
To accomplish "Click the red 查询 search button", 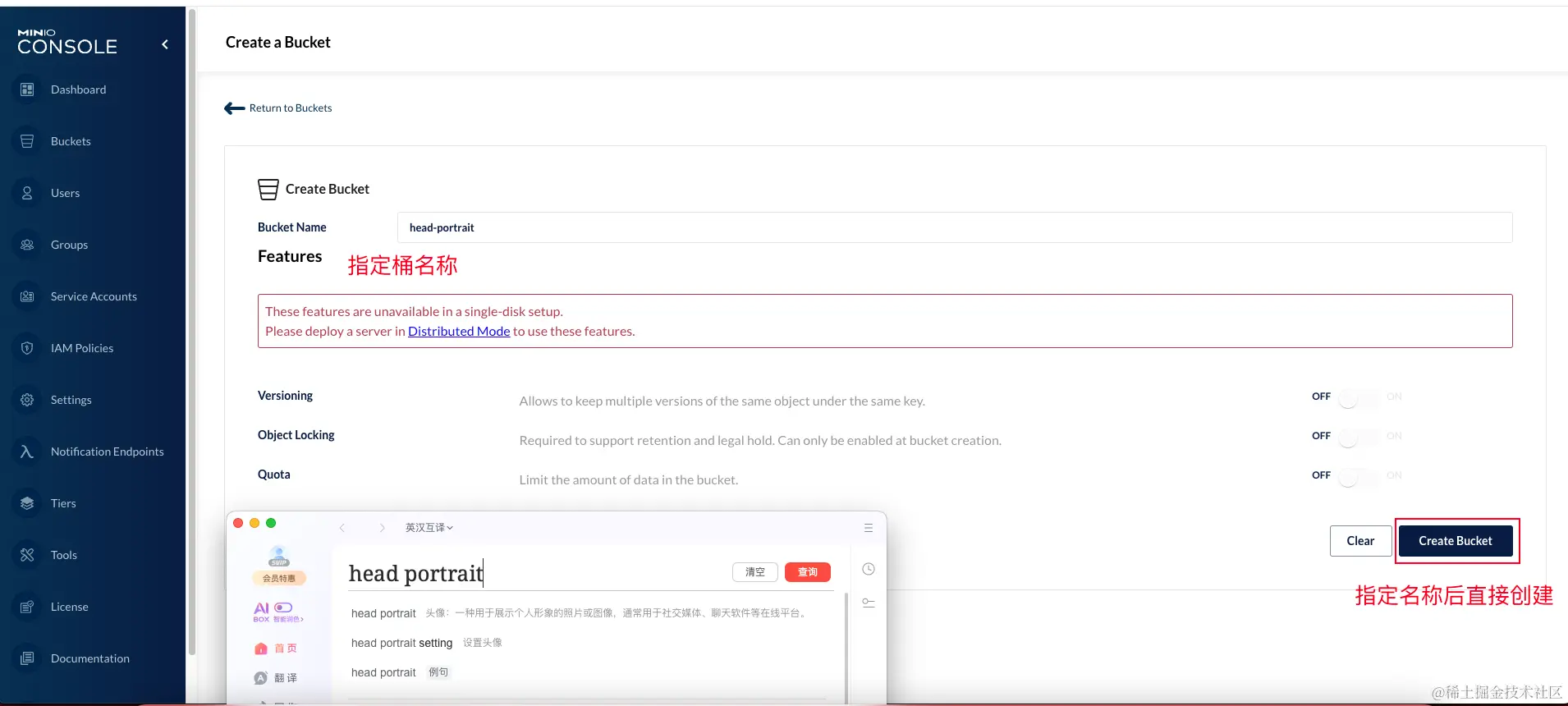I will [808, 572].
